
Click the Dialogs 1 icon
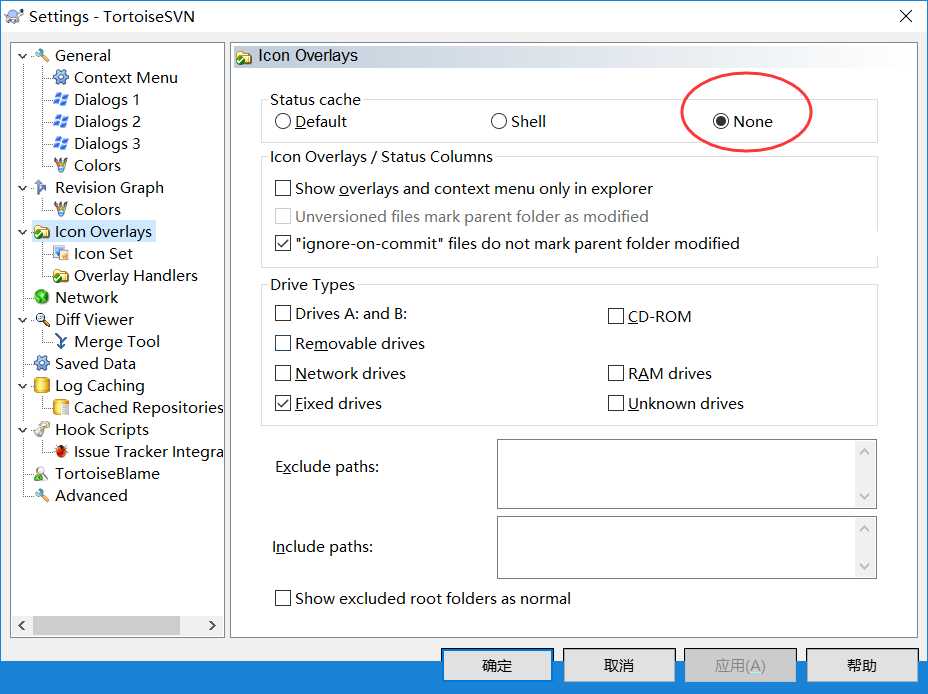click(x=60, y=99)
